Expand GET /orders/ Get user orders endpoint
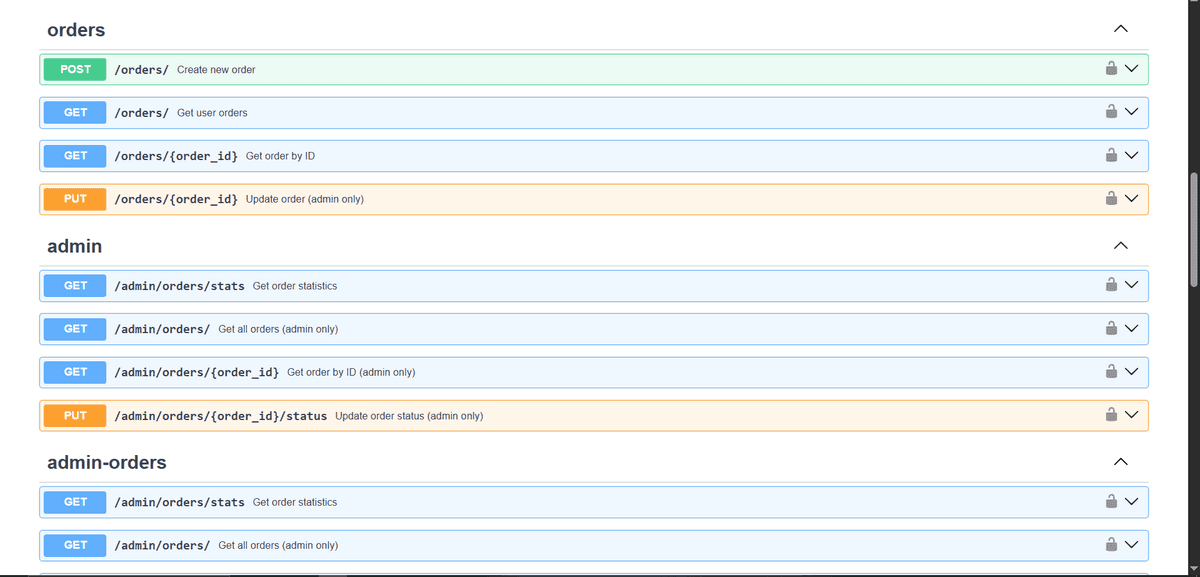This screenshot has height=577, width=1200. pos(1131,112)
